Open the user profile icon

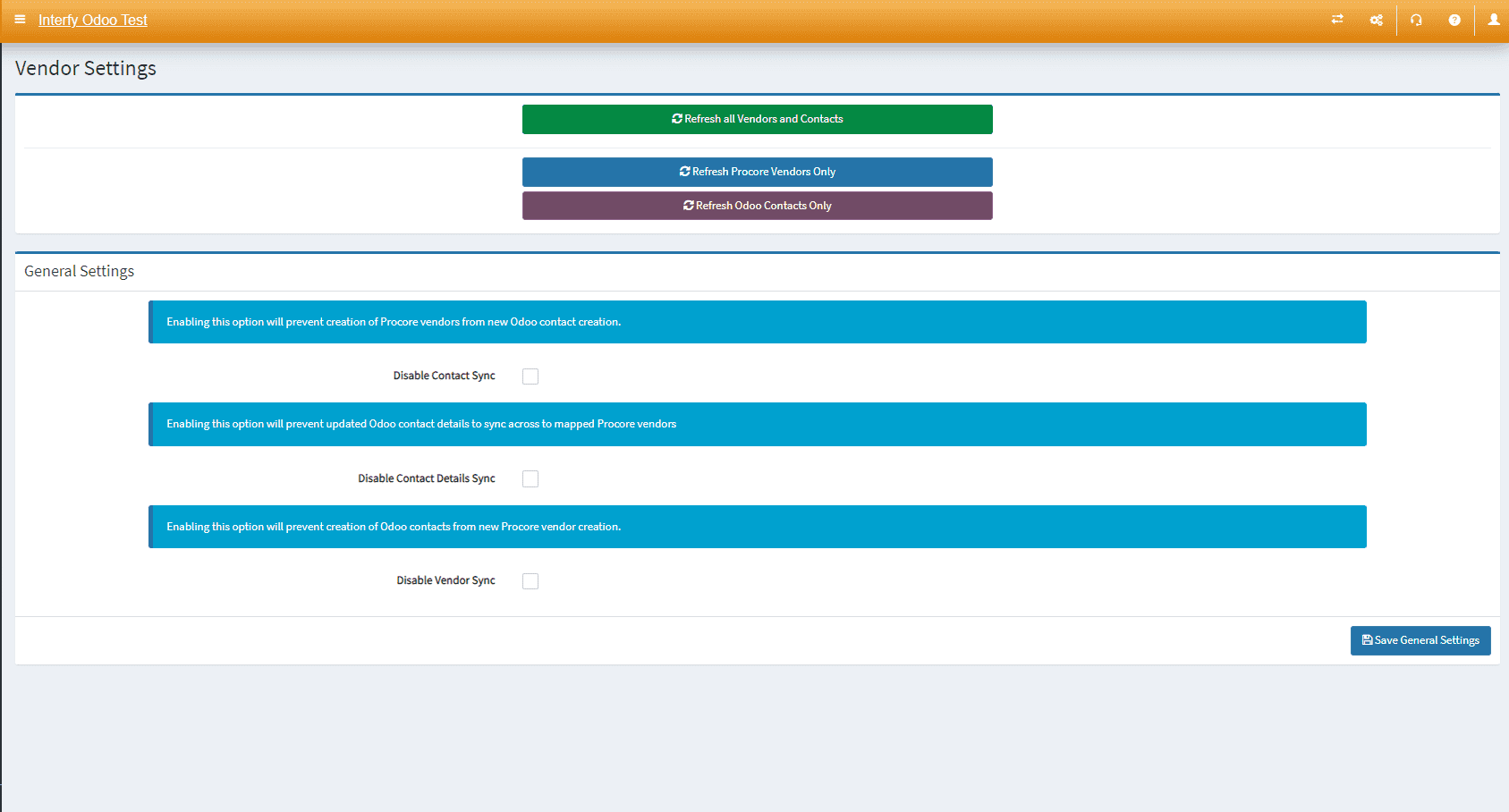(1493, 20)
